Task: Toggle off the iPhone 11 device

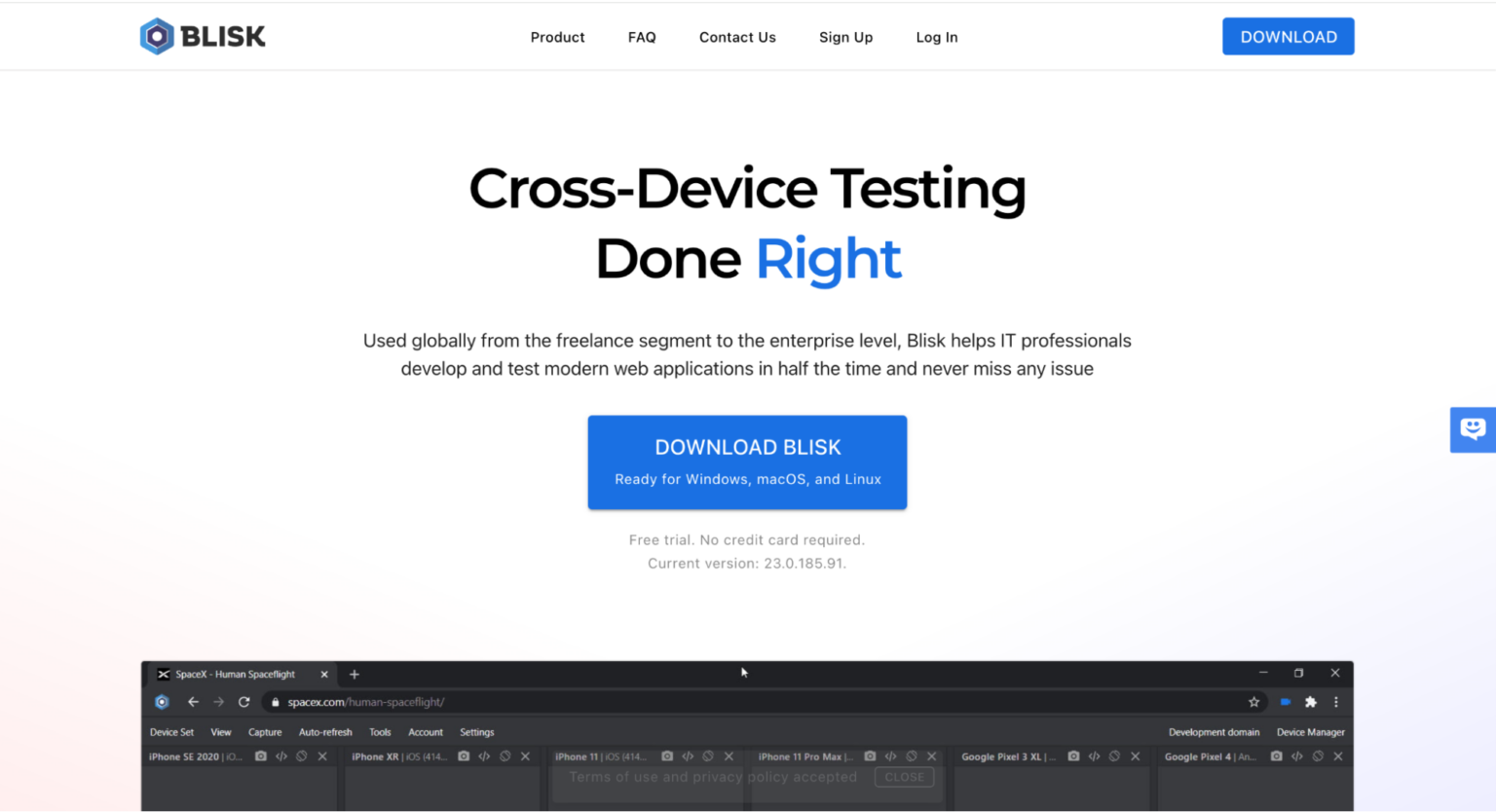Action: point(708,756)
